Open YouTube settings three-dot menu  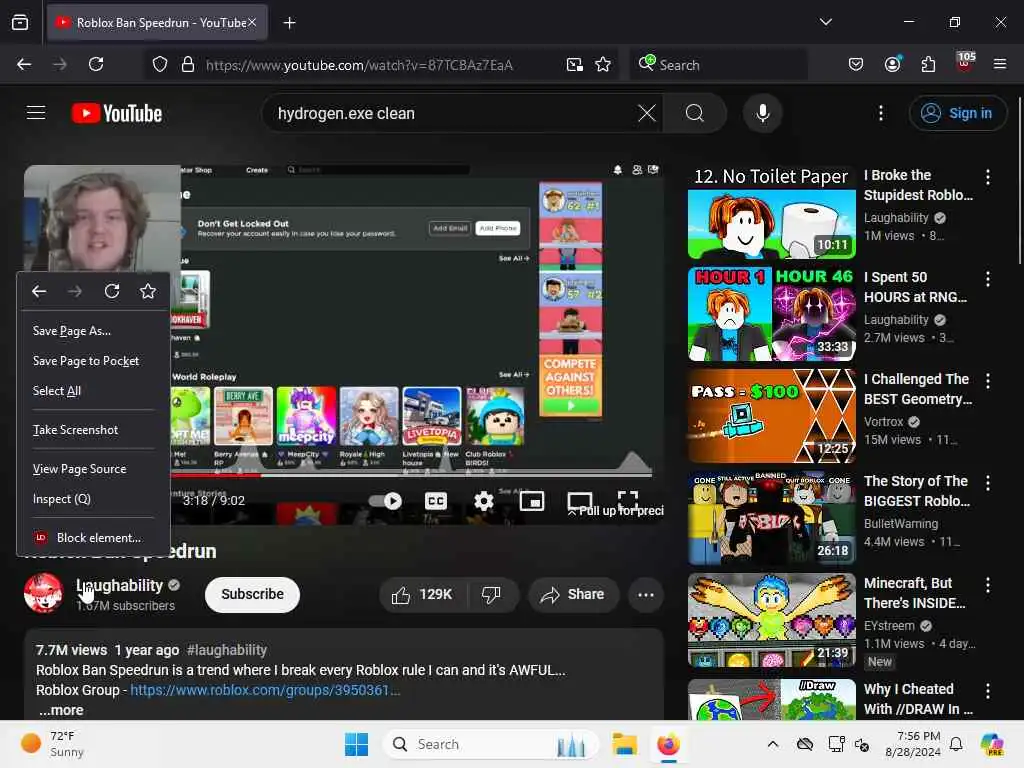click(x=880, y=113)
